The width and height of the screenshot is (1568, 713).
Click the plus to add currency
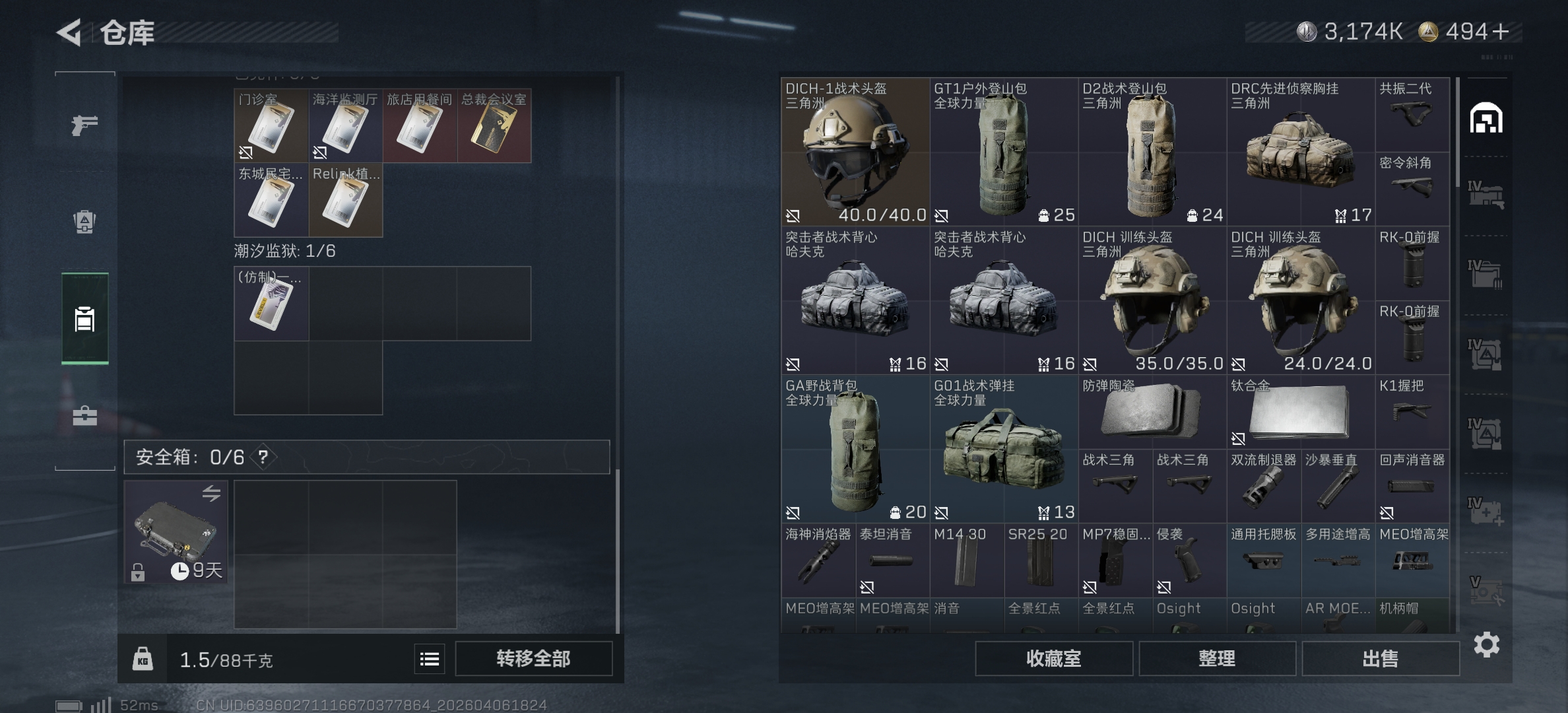tap(1501, 32)
